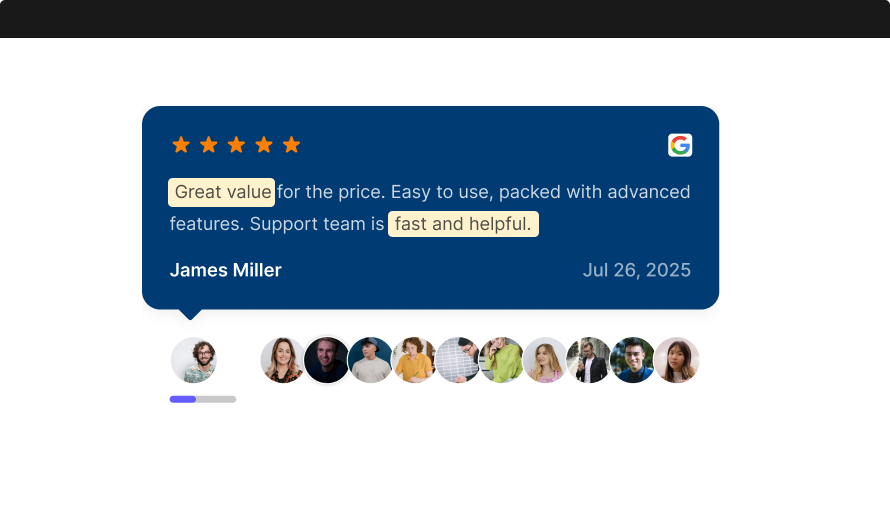
Task: Click the review date Jul 26, 2025
Action: [x=637, y=270]
